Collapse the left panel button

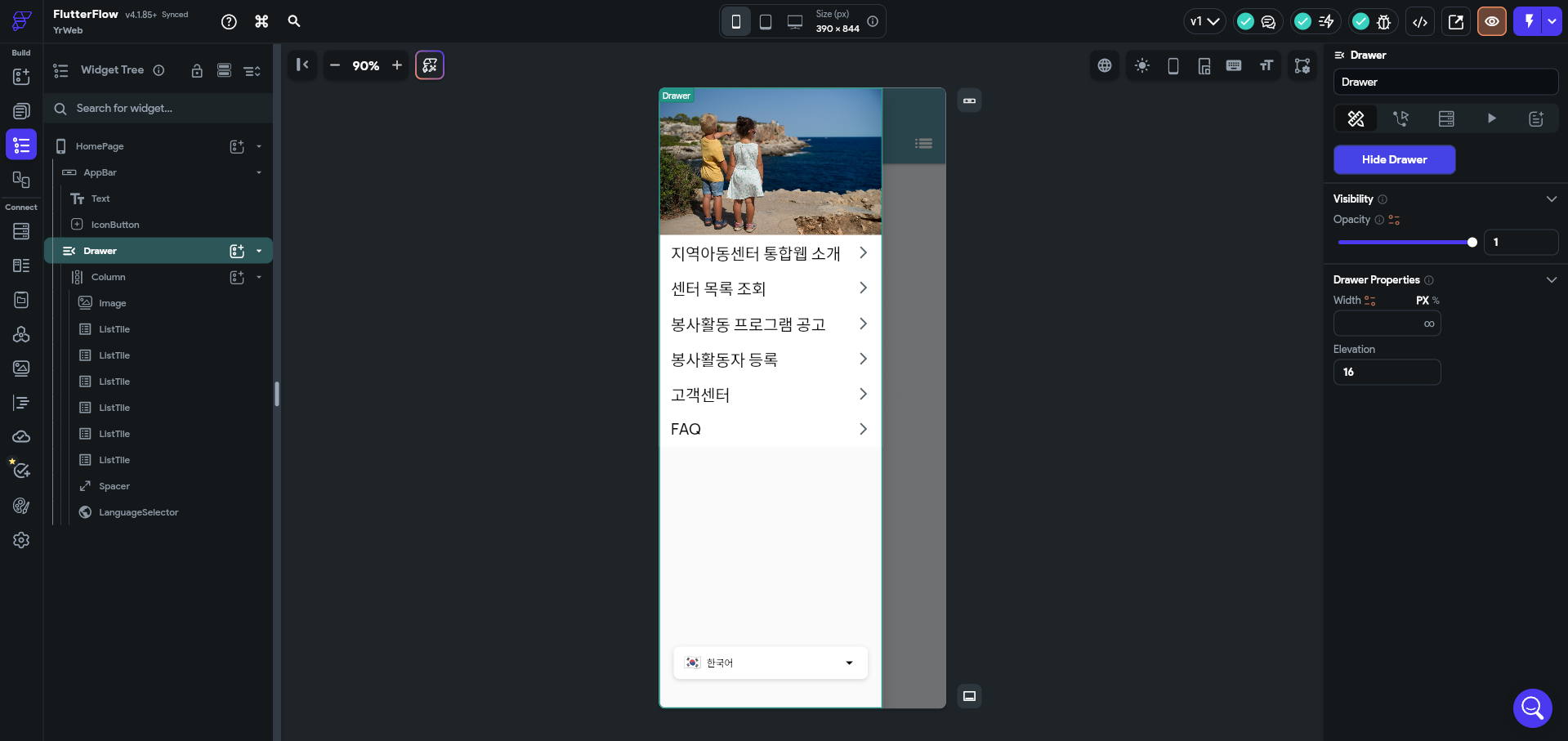point(302,65)
